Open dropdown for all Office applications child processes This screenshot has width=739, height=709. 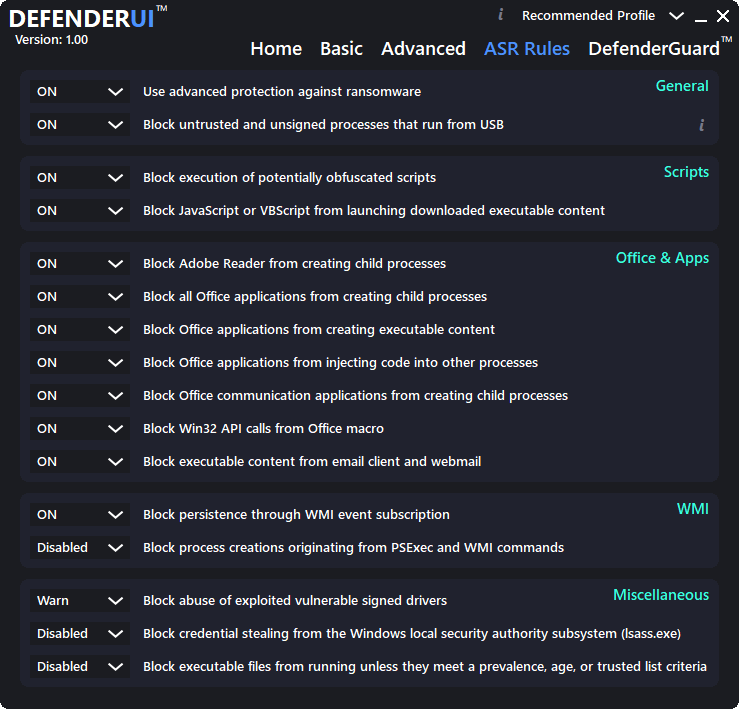(80, 297)
